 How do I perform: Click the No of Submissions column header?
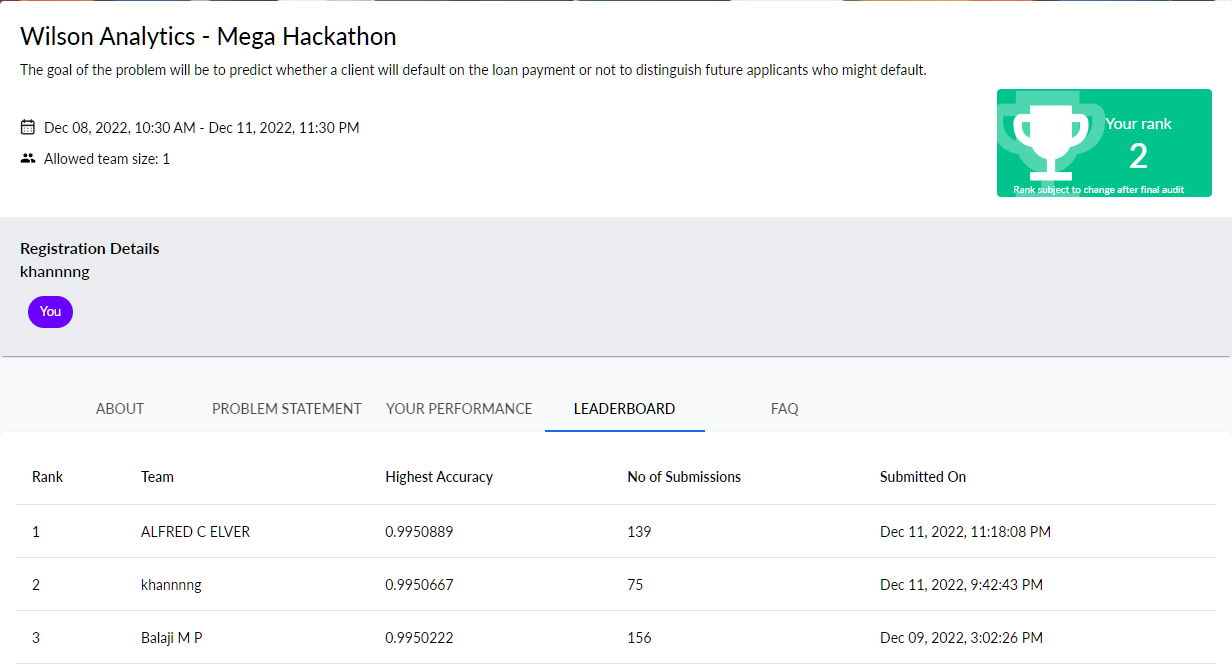click(684, 477)
